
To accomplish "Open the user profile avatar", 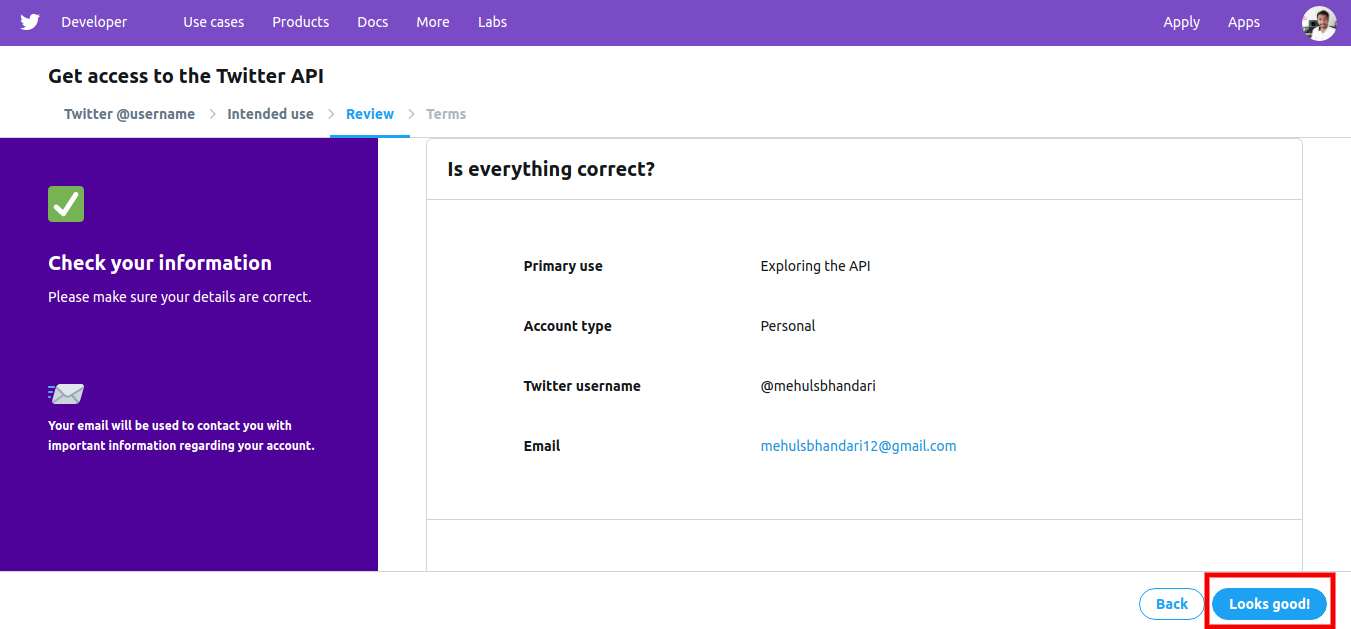I will [x=1319, y=23].
